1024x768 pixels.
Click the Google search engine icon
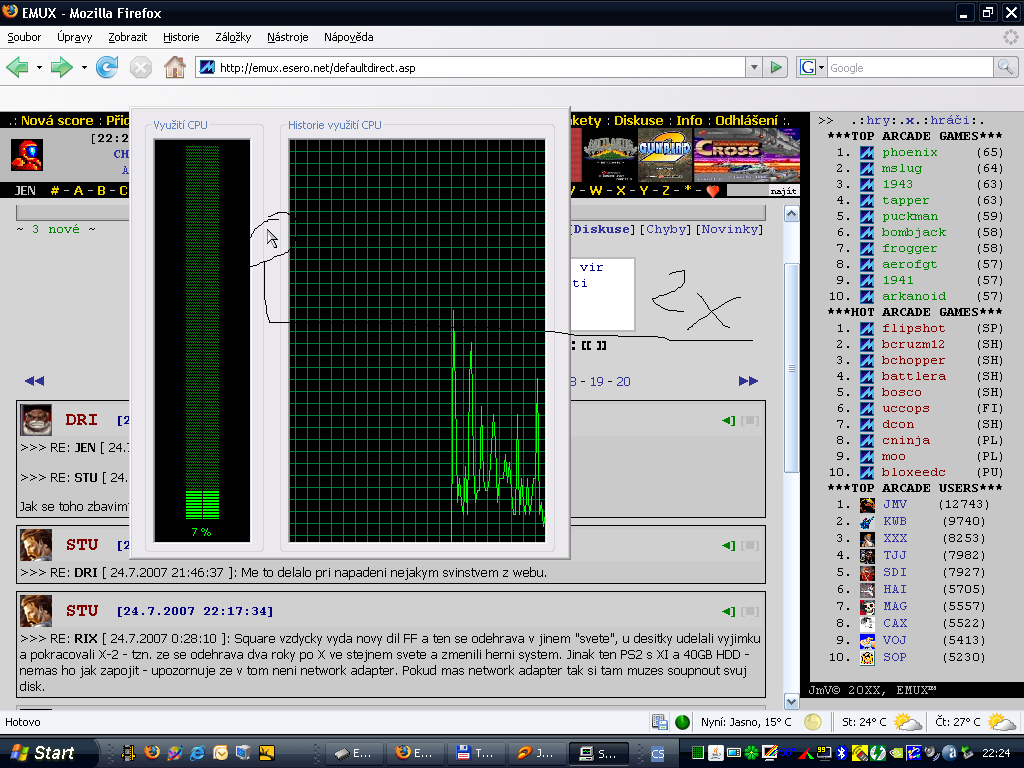[x=808, y=67]
